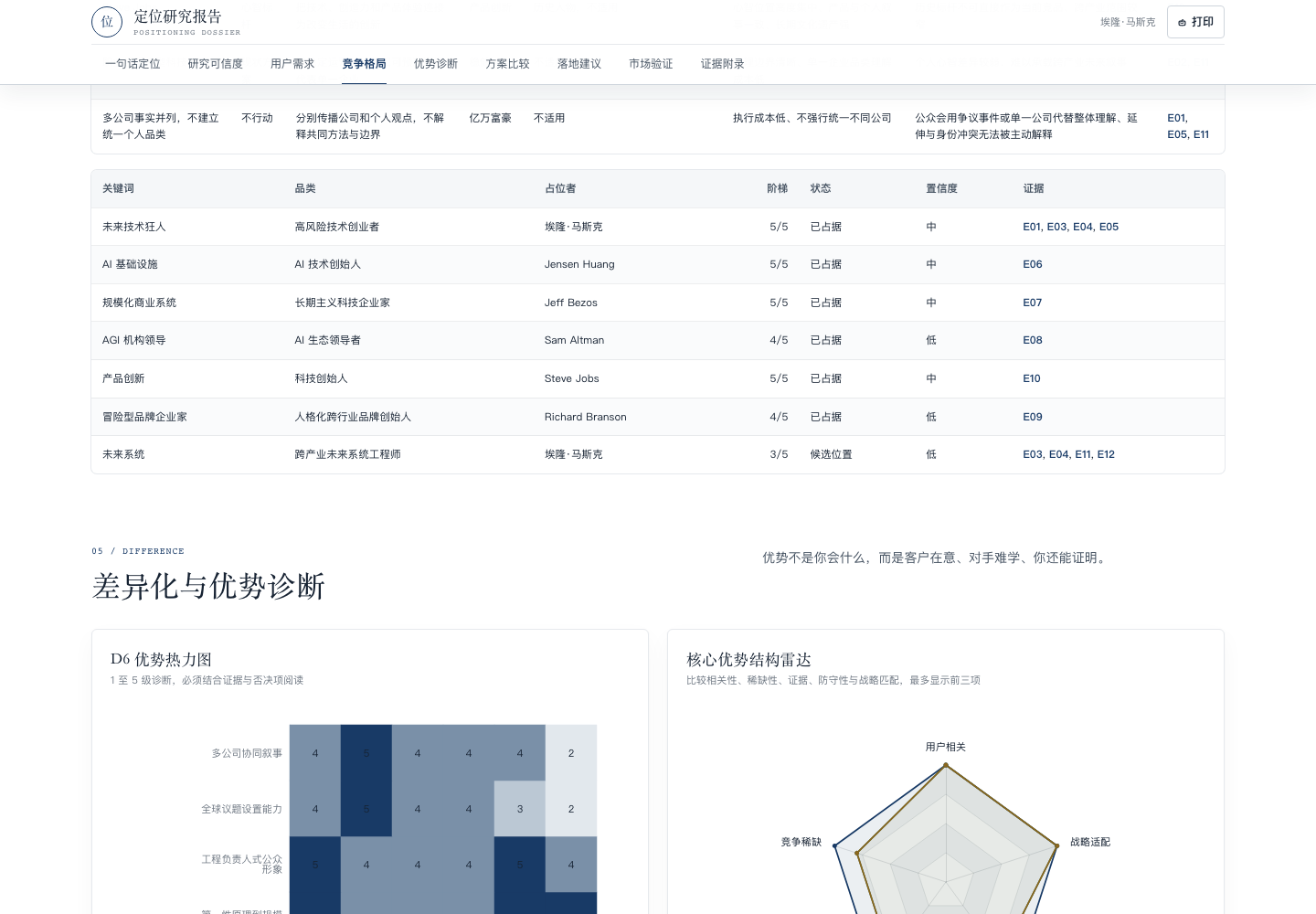This screenshot has width=1316, height=914.
Task: Click the 阶梯 column header
Action: click(x=778, y=188)
